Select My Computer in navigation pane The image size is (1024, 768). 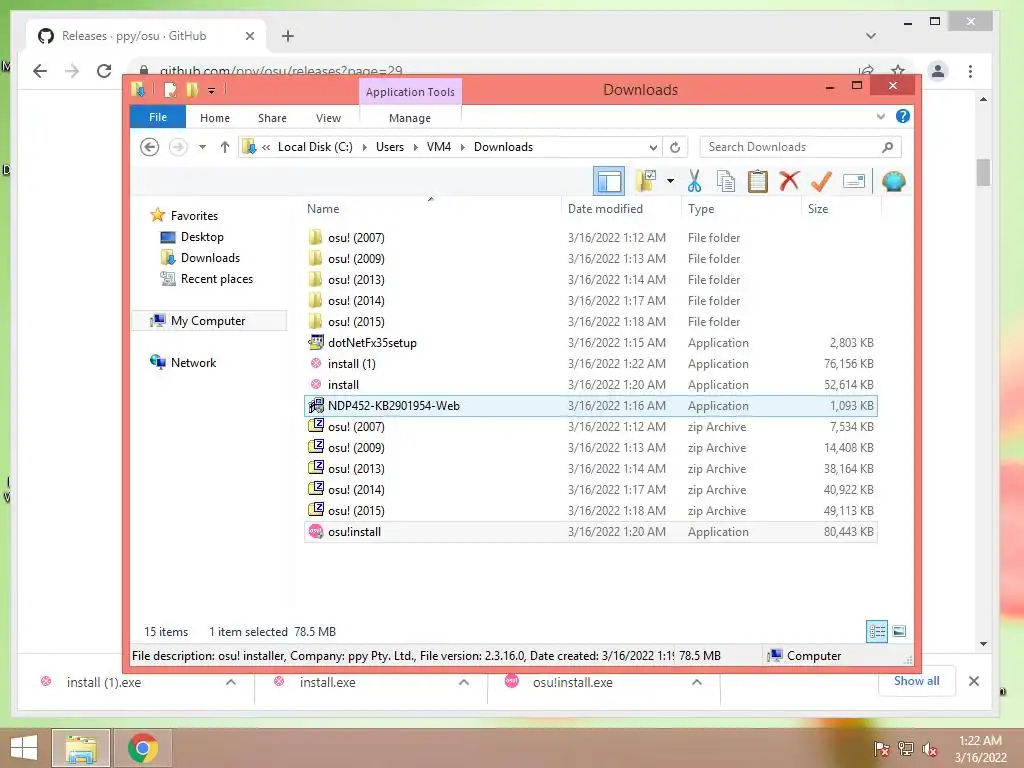tap(208, 321)
